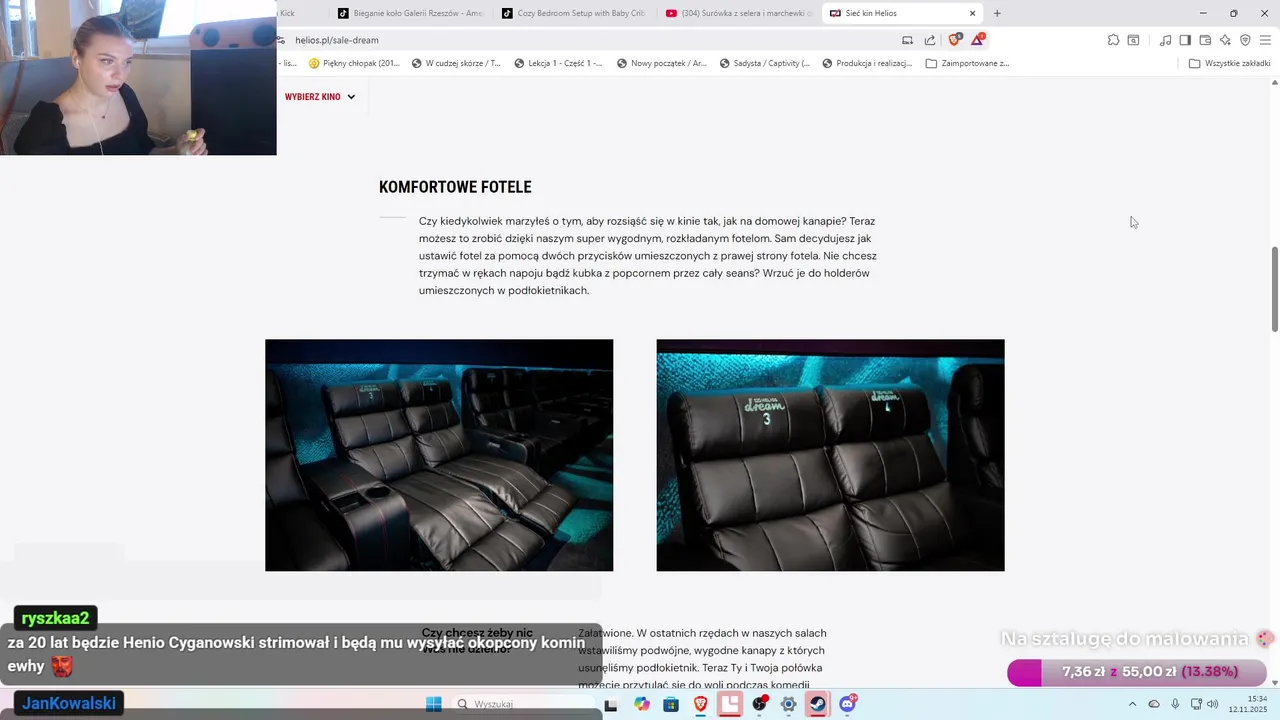
Task: Click the ryszkaa2 chat username
Action: click(x=56, y=618)
